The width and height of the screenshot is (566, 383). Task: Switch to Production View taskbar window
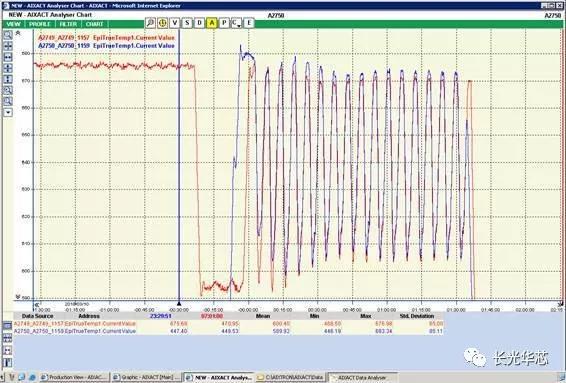(73, 377)
